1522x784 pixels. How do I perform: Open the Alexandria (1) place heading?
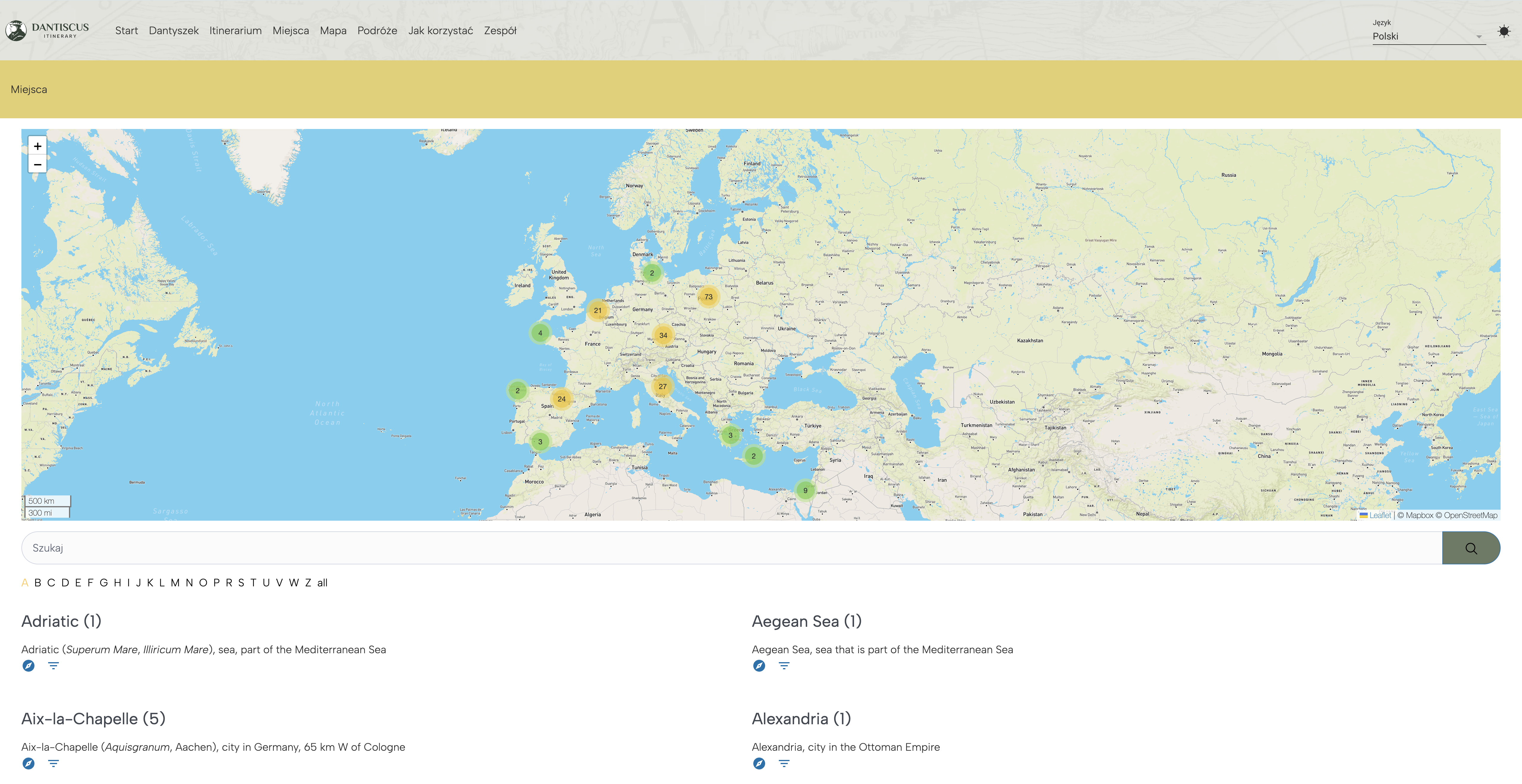tap(801, 718)
